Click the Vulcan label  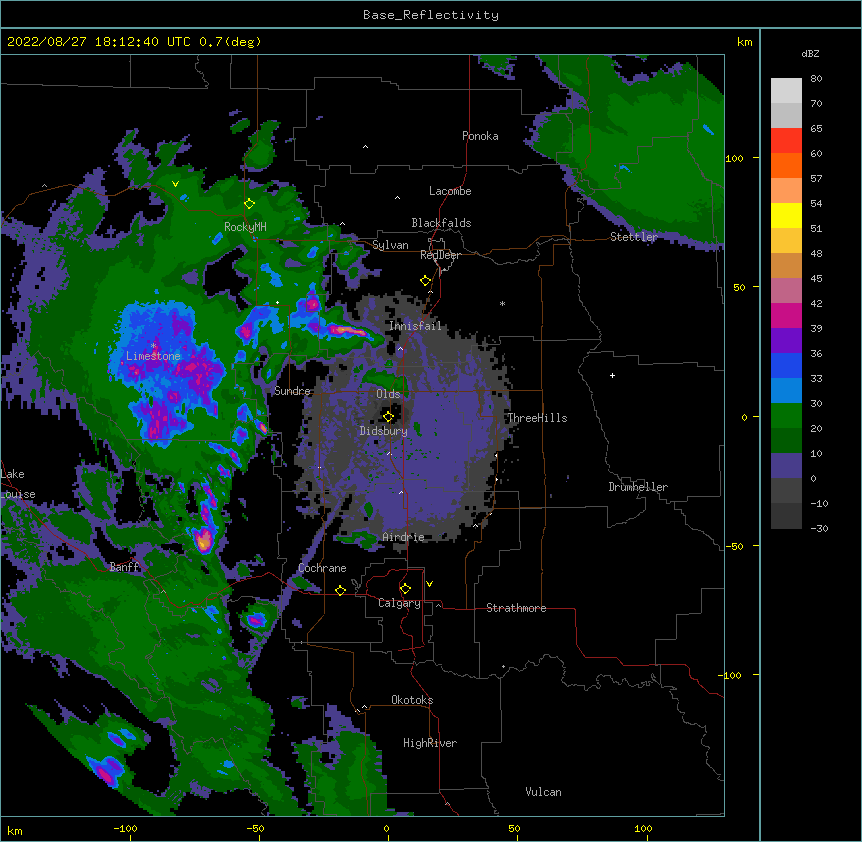(543, 792)
